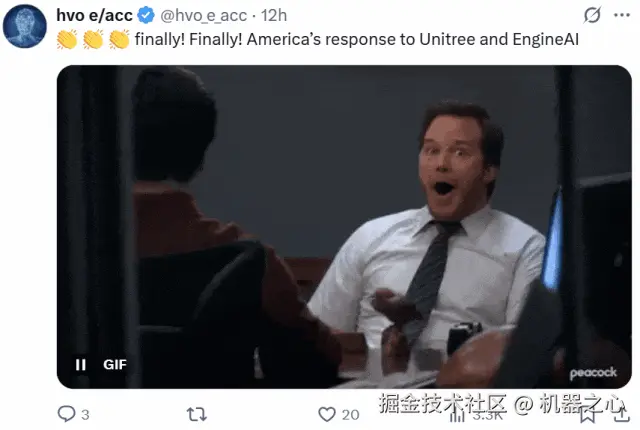This screenshot has height=430, width=640.
Task: Open the share upload-arrow icon
Action: tap(621, 414)
